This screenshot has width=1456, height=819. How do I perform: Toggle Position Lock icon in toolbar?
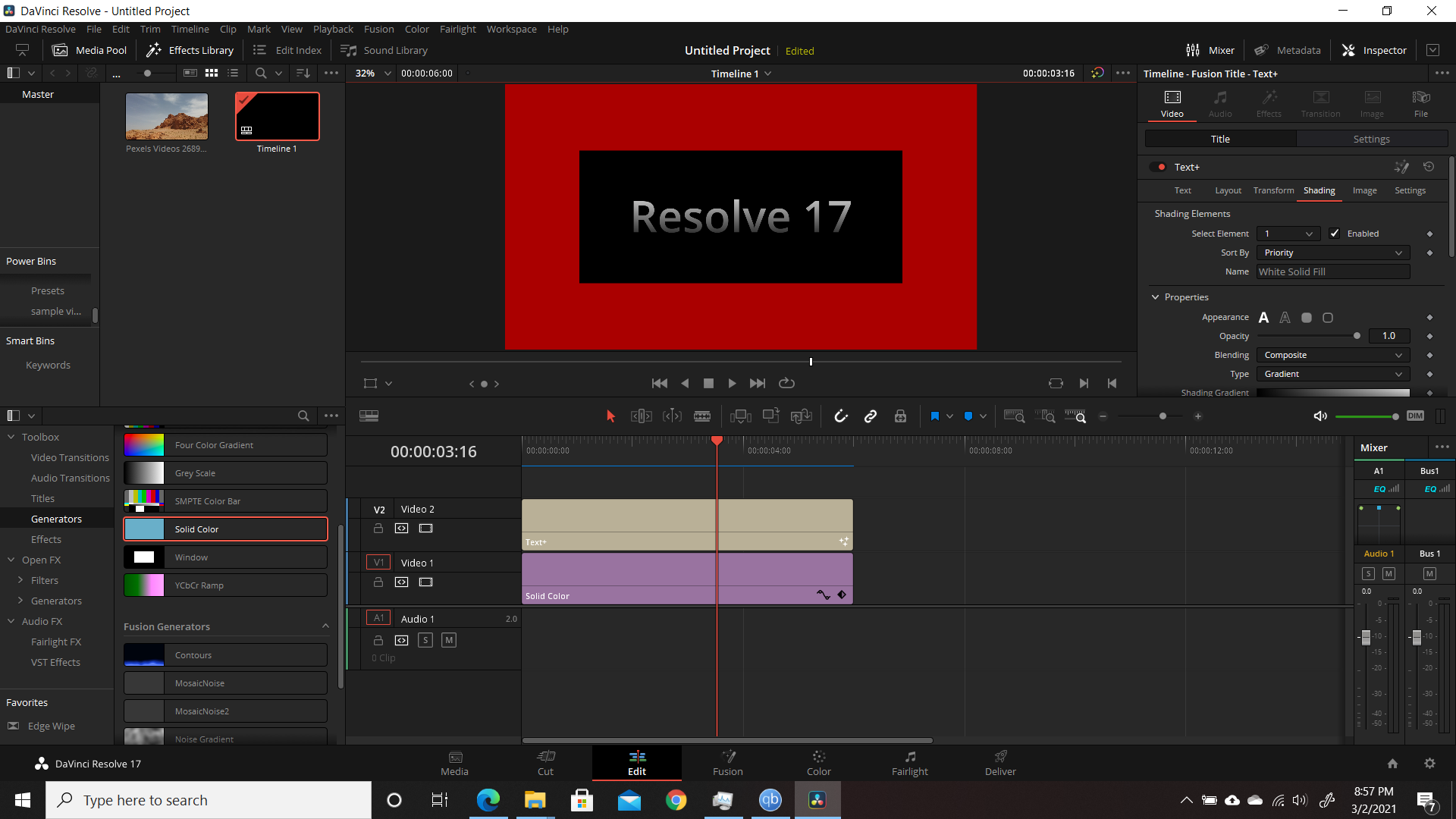coord(900,416)
